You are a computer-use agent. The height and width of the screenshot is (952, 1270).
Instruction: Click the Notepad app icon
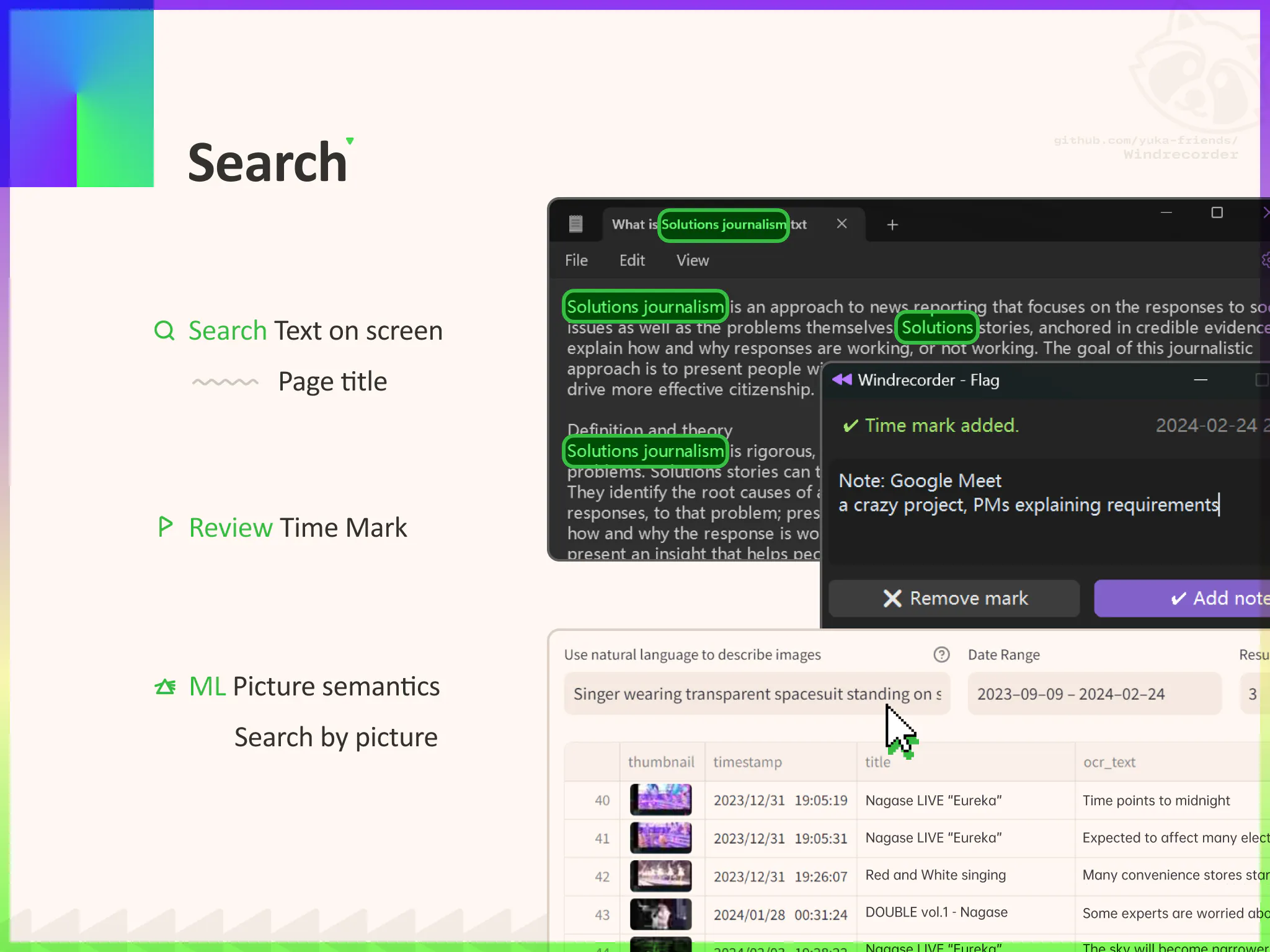click(x=575, y=224)
